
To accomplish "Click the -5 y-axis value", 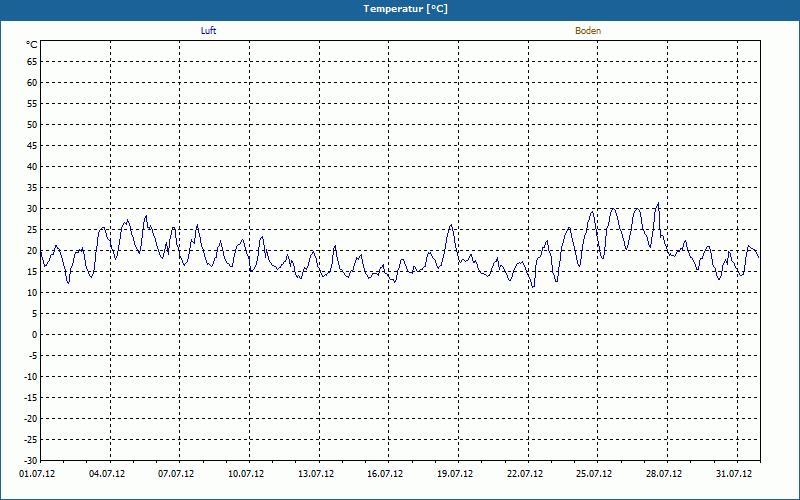I will [33, 356].
